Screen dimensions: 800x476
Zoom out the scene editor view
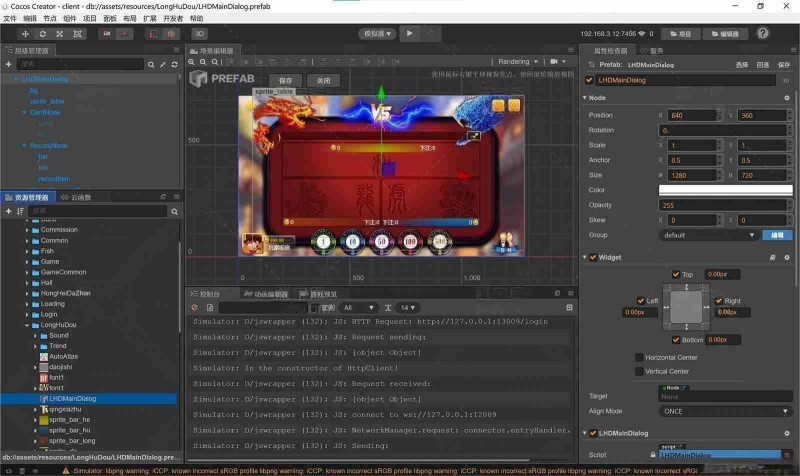click(x=203, y=62)
